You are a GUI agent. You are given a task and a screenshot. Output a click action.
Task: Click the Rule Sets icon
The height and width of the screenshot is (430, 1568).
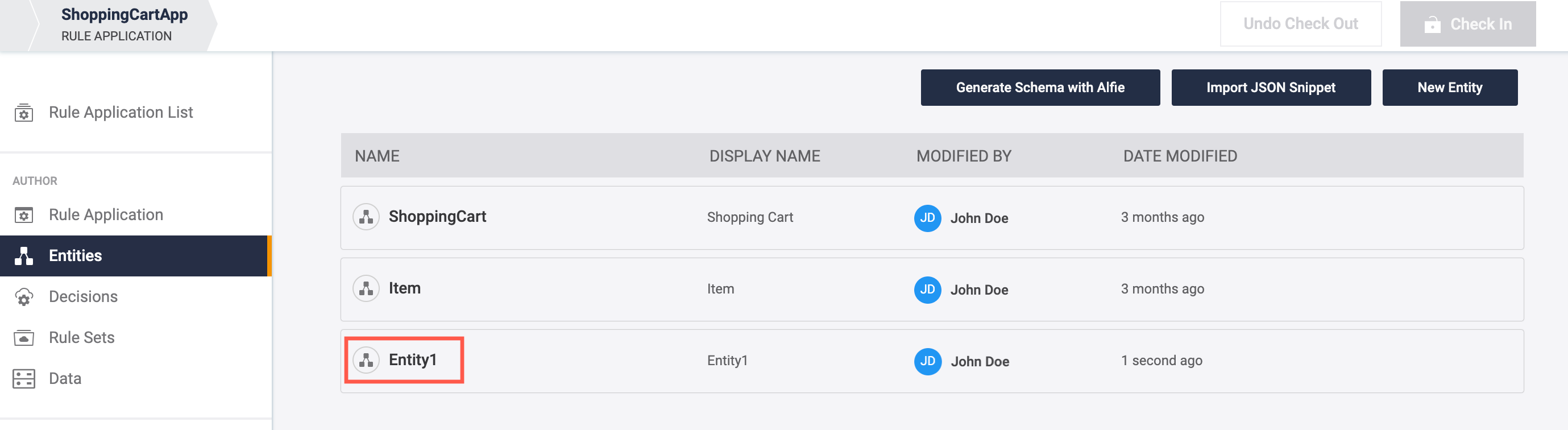(x=24, y=338)
